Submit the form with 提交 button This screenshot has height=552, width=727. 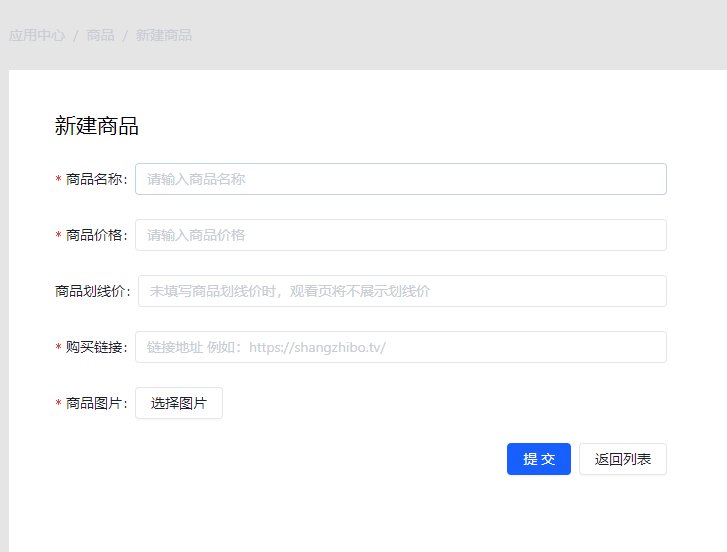point(539,459)
